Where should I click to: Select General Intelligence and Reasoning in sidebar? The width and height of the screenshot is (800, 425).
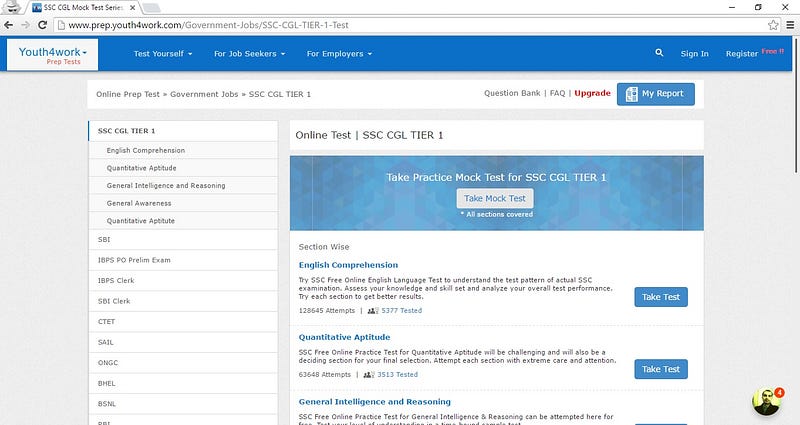click(x=183, y=186)
